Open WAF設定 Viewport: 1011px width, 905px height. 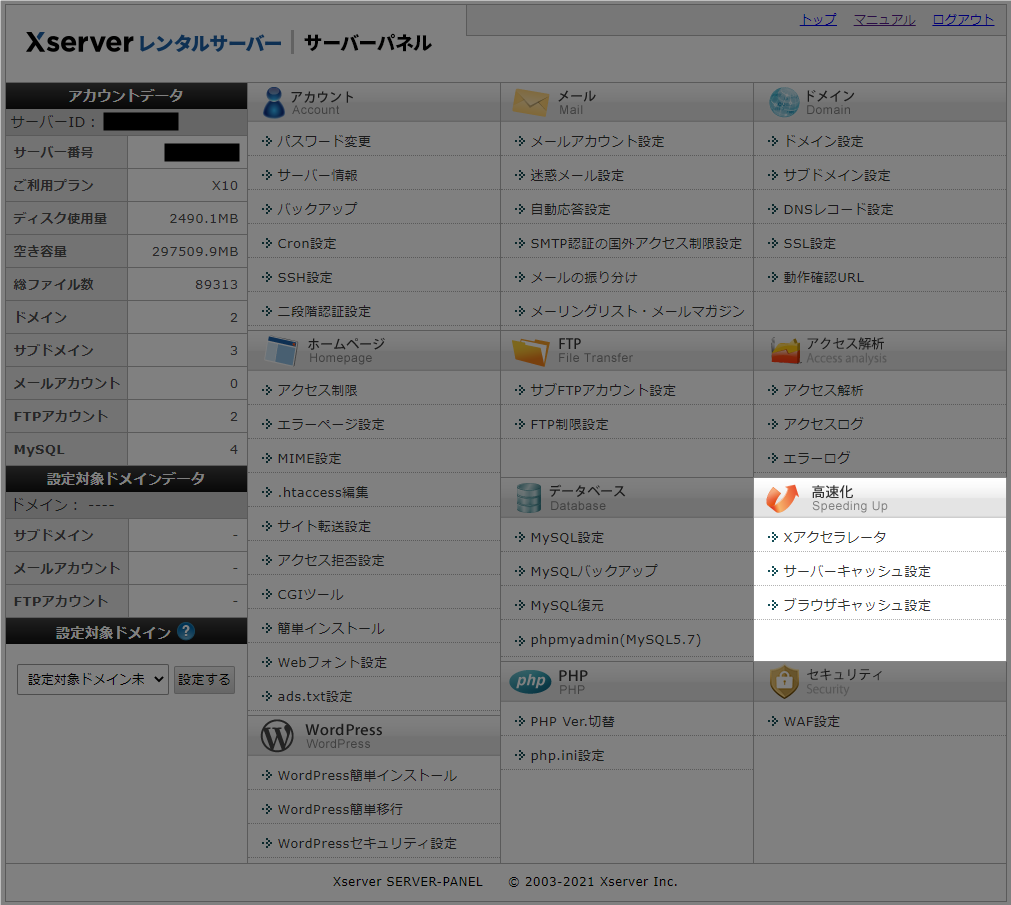coord(812,722)
